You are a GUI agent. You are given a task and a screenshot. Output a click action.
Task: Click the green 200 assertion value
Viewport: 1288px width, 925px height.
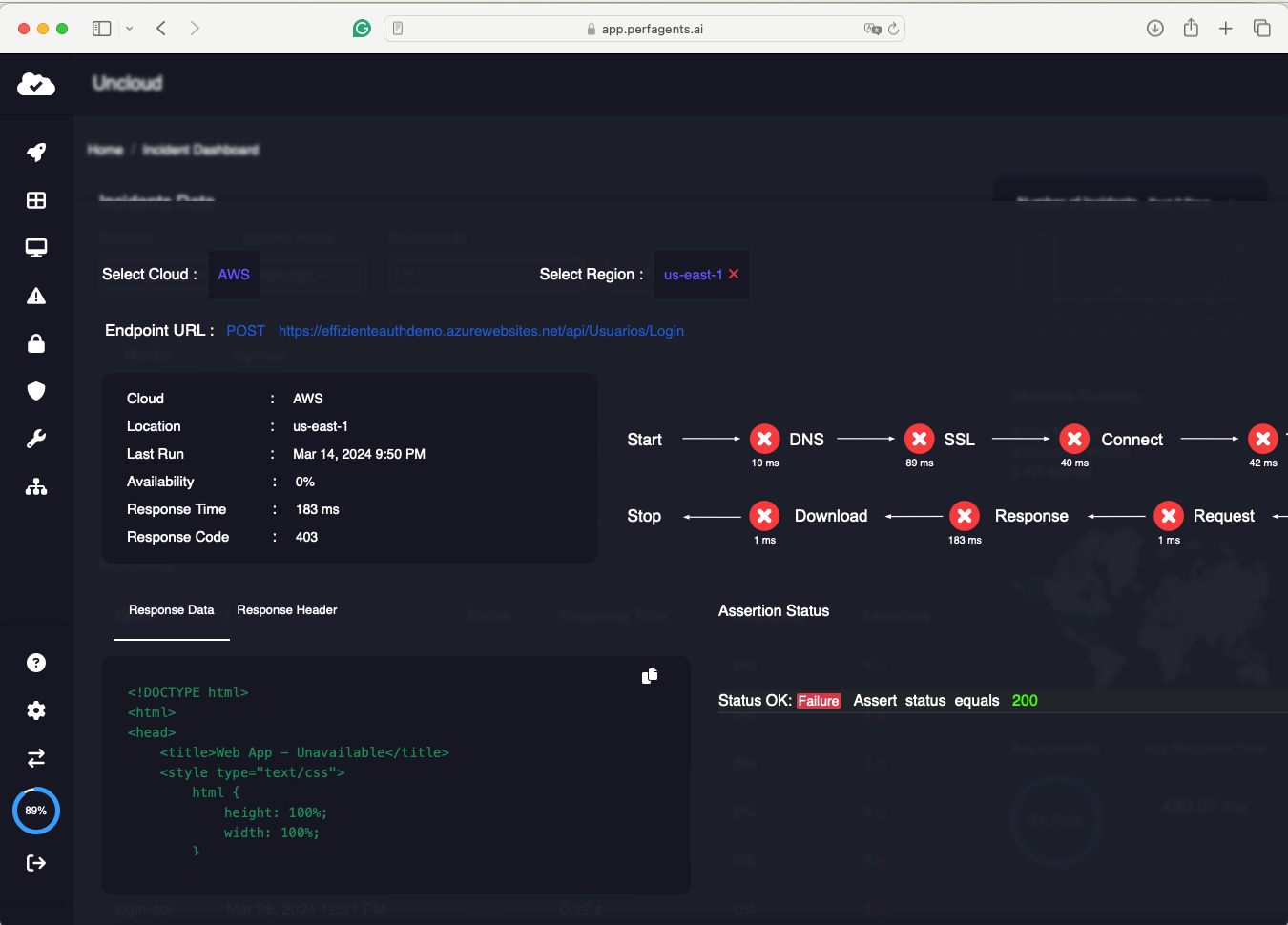click(x=1025, y=701)
